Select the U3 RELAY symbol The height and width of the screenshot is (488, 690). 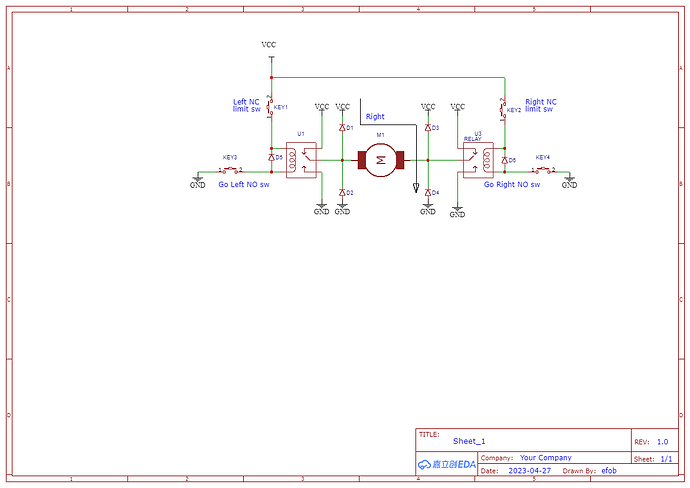478,160
